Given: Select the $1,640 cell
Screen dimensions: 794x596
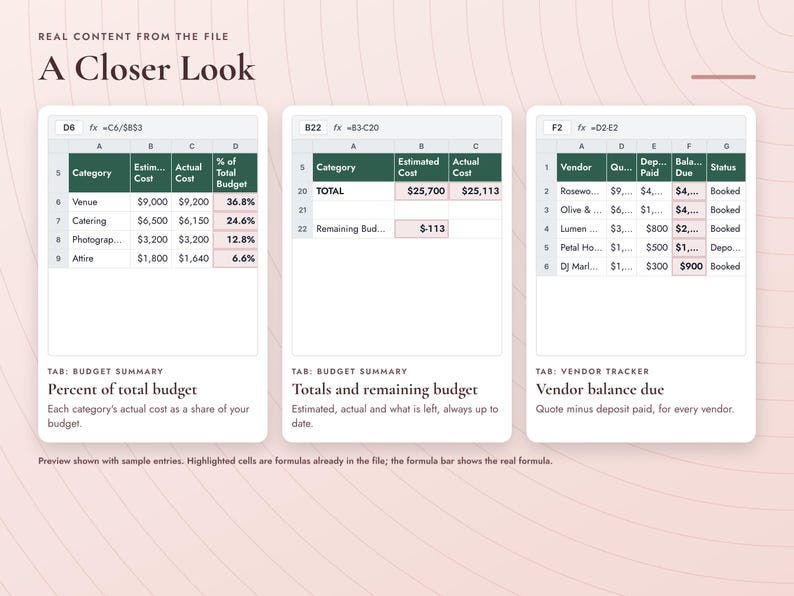Looking at the screenshot, I should pos(192,258).
